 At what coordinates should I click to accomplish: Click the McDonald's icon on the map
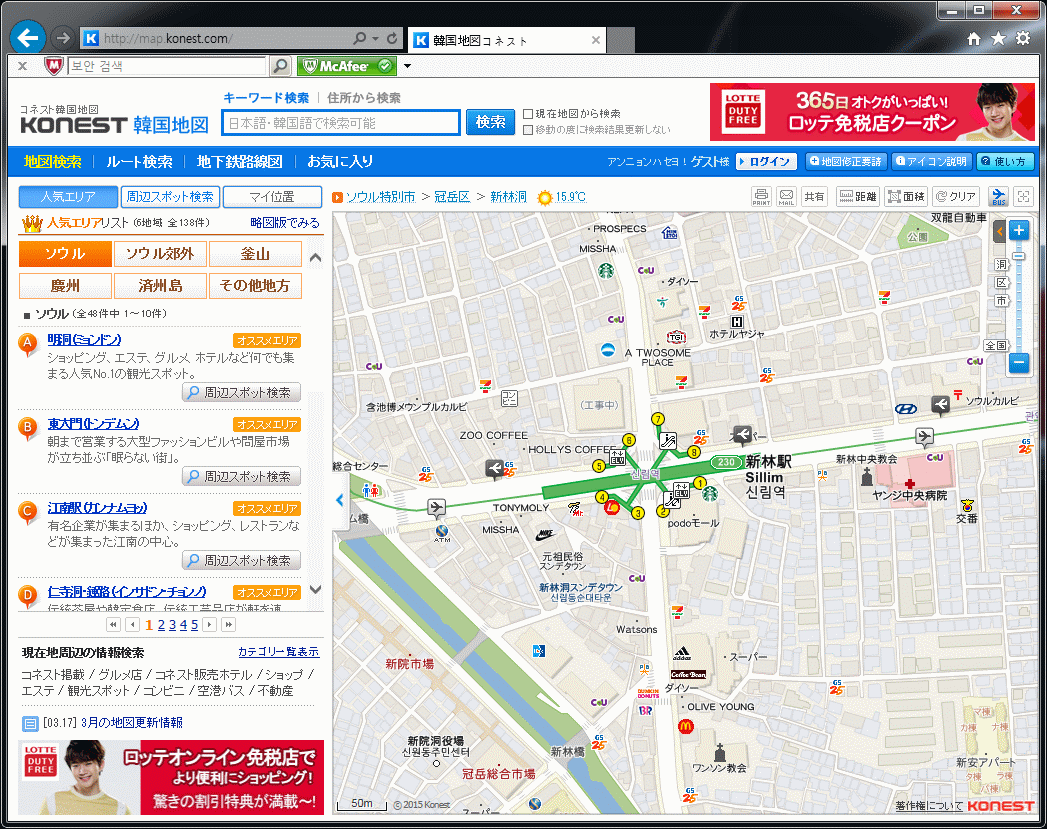(686, 726)
